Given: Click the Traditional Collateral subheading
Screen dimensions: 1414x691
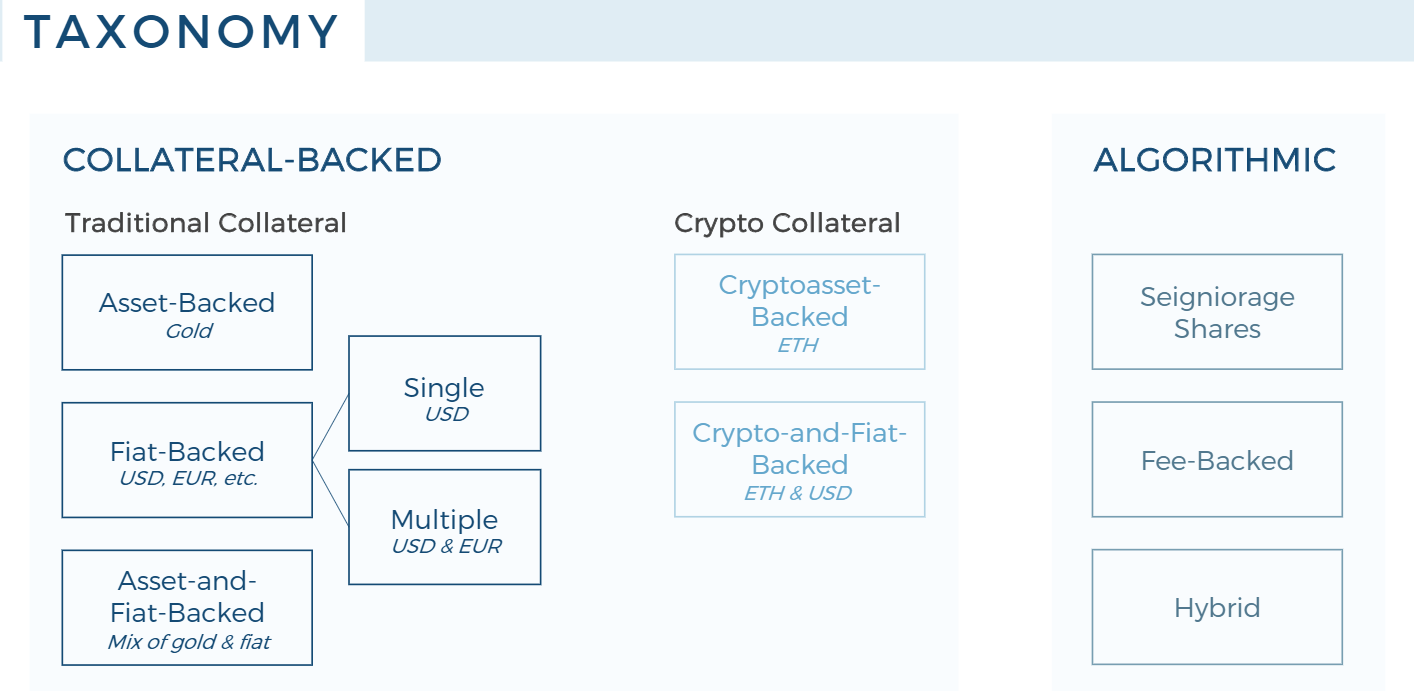Looking at the screenshot, I should pyautogui.click(x=206, y=223).
